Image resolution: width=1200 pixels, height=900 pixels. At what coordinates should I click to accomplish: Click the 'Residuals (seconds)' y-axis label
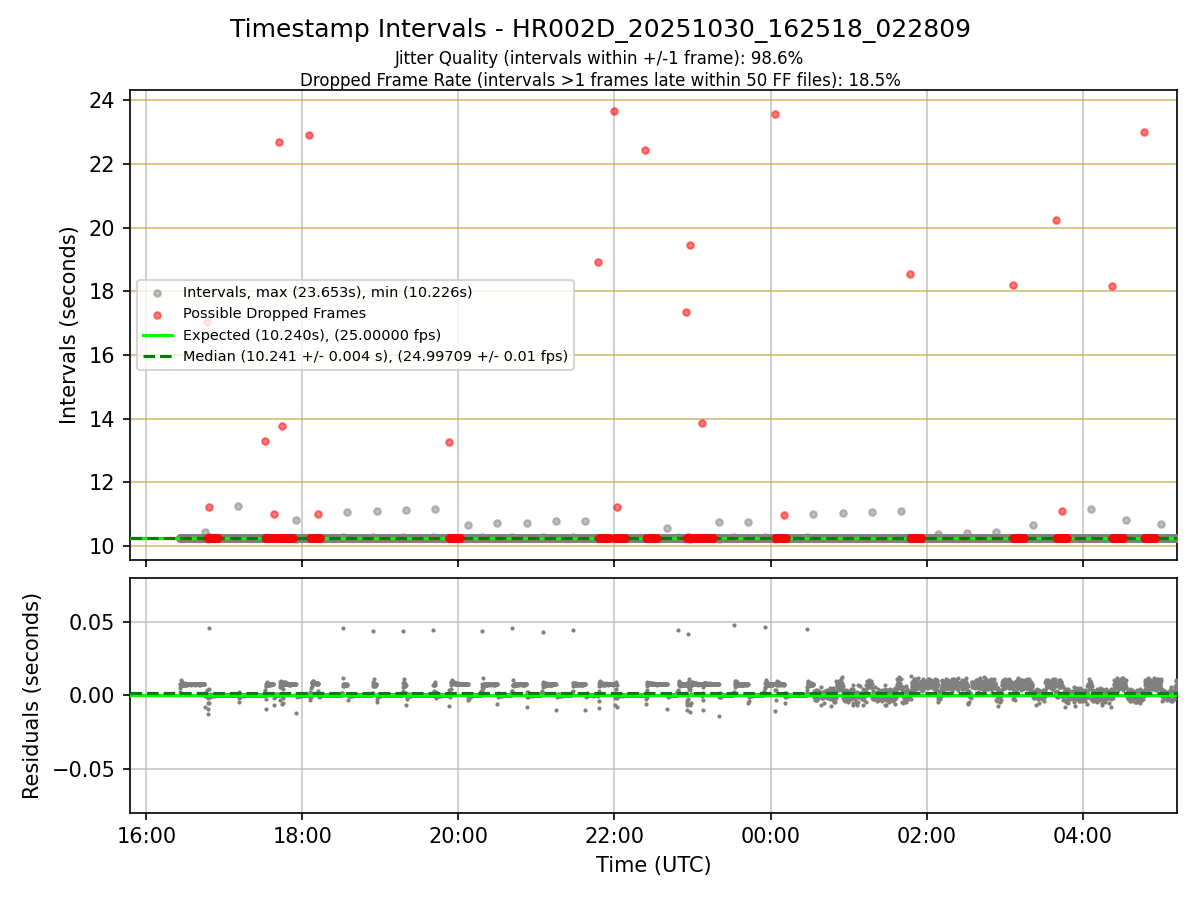click(32, 696)
